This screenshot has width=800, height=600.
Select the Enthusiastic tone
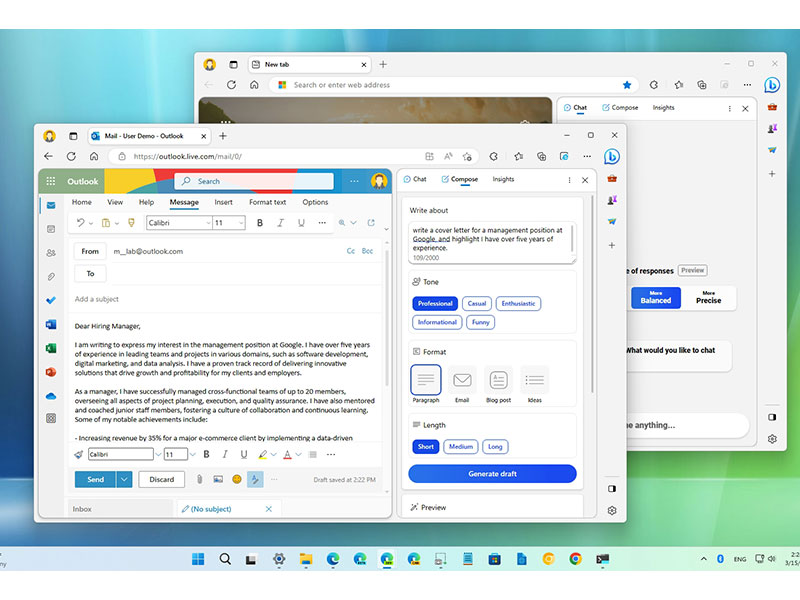click(518, 304)
